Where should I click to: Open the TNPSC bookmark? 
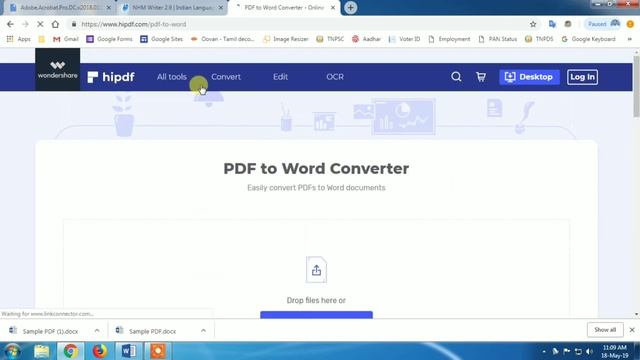tap(330, 39)
